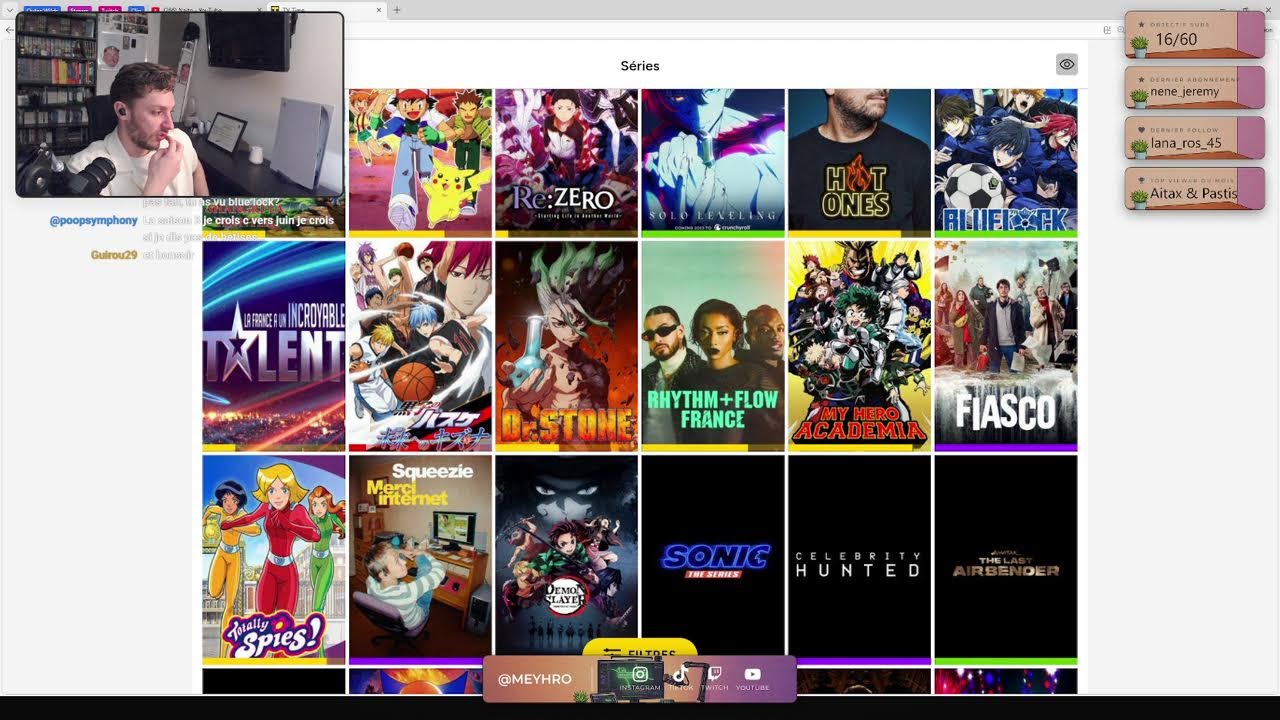Screen dimensions: 1280x720
Task: Open the Totally Spies! poster
Action: click(274, 560)
